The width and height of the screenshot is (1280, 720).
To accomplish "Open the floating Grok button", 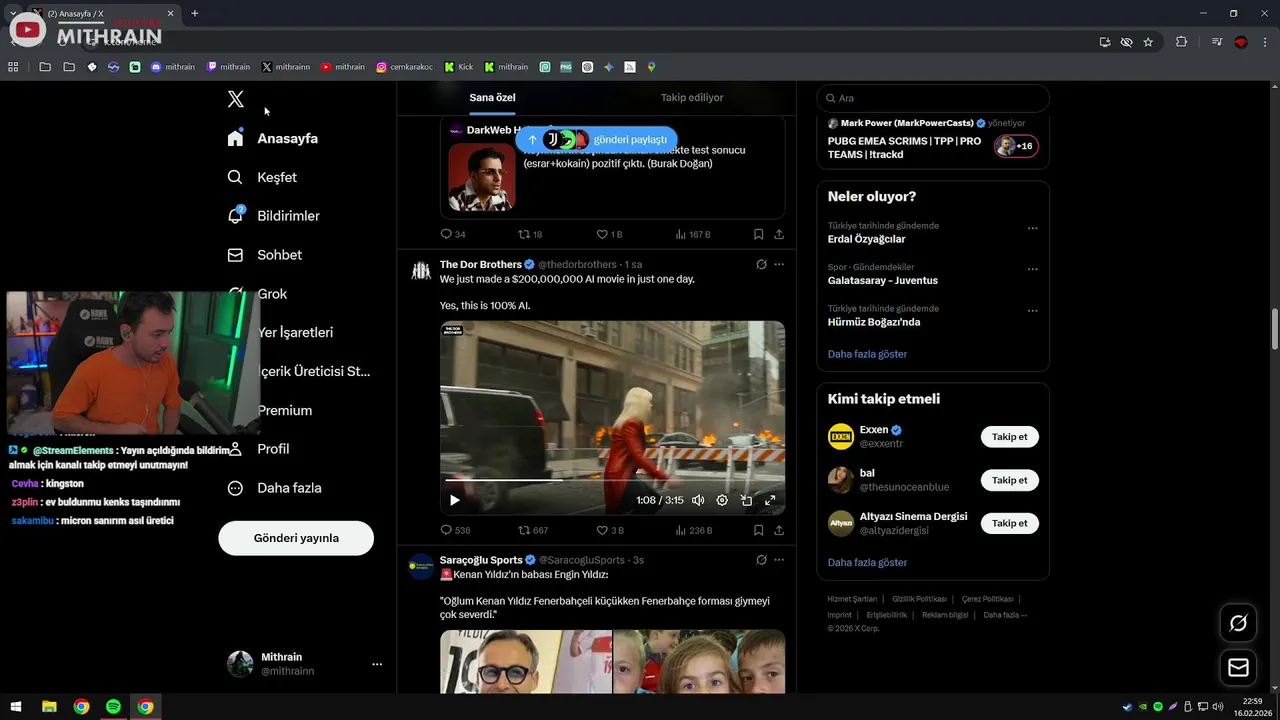I will [x=1238, y=623].
